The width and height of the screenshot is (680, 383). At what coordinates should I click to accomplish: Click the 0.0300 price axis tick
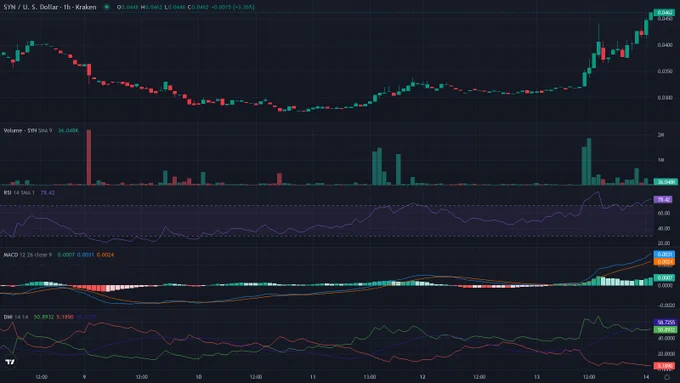(665, 98)
